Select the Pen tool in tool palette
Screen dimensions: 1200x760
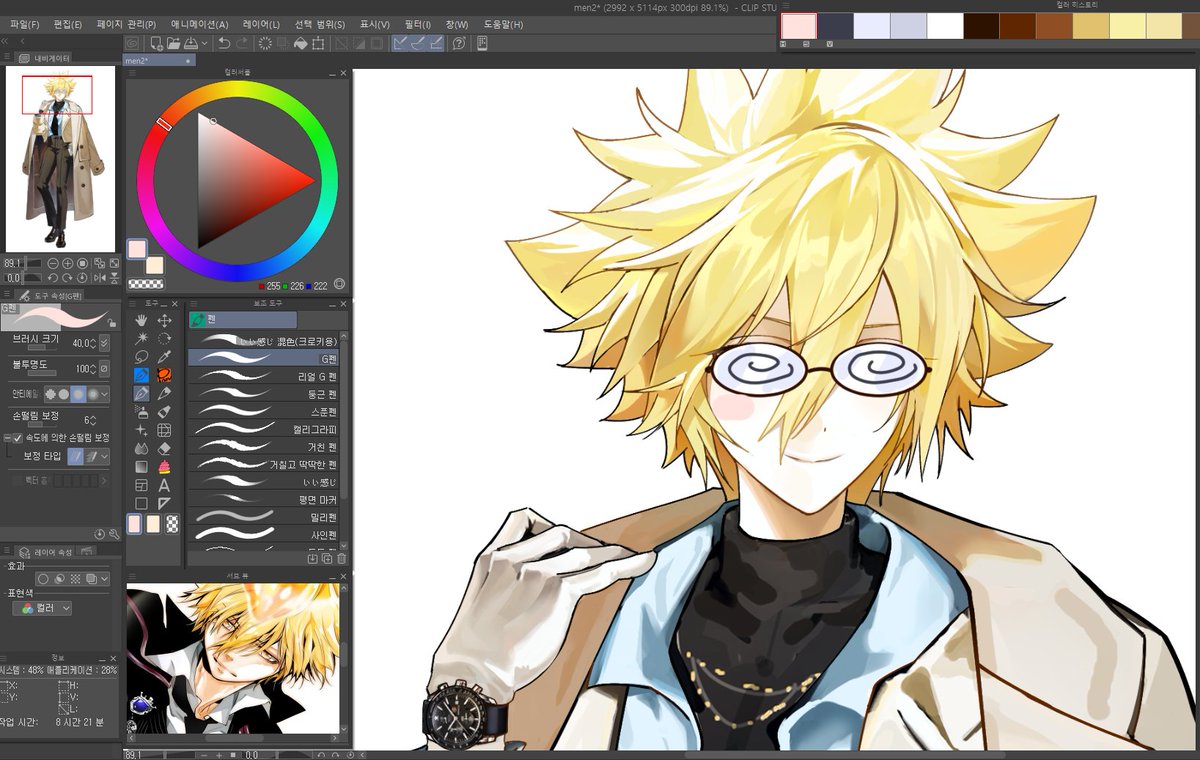coord(141,393)
